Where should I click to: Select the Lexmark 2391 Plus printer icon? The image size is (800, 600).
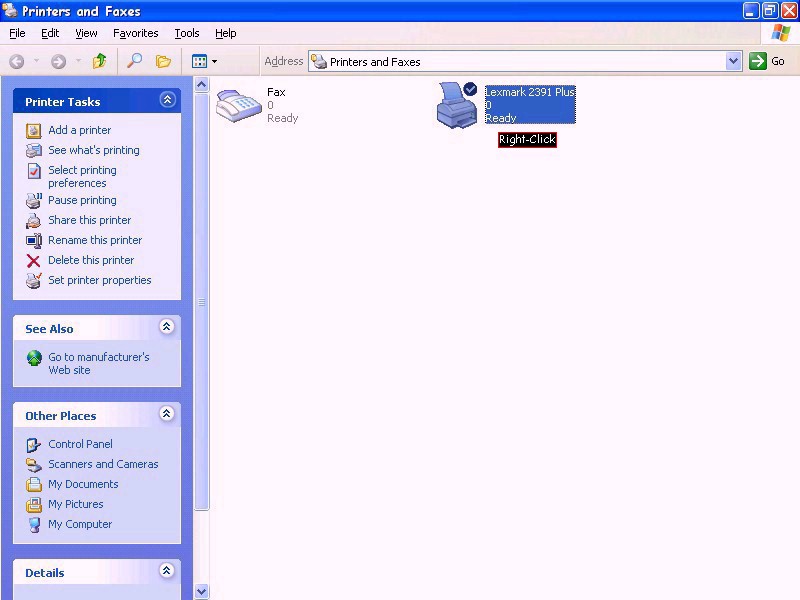click(457, 106)
